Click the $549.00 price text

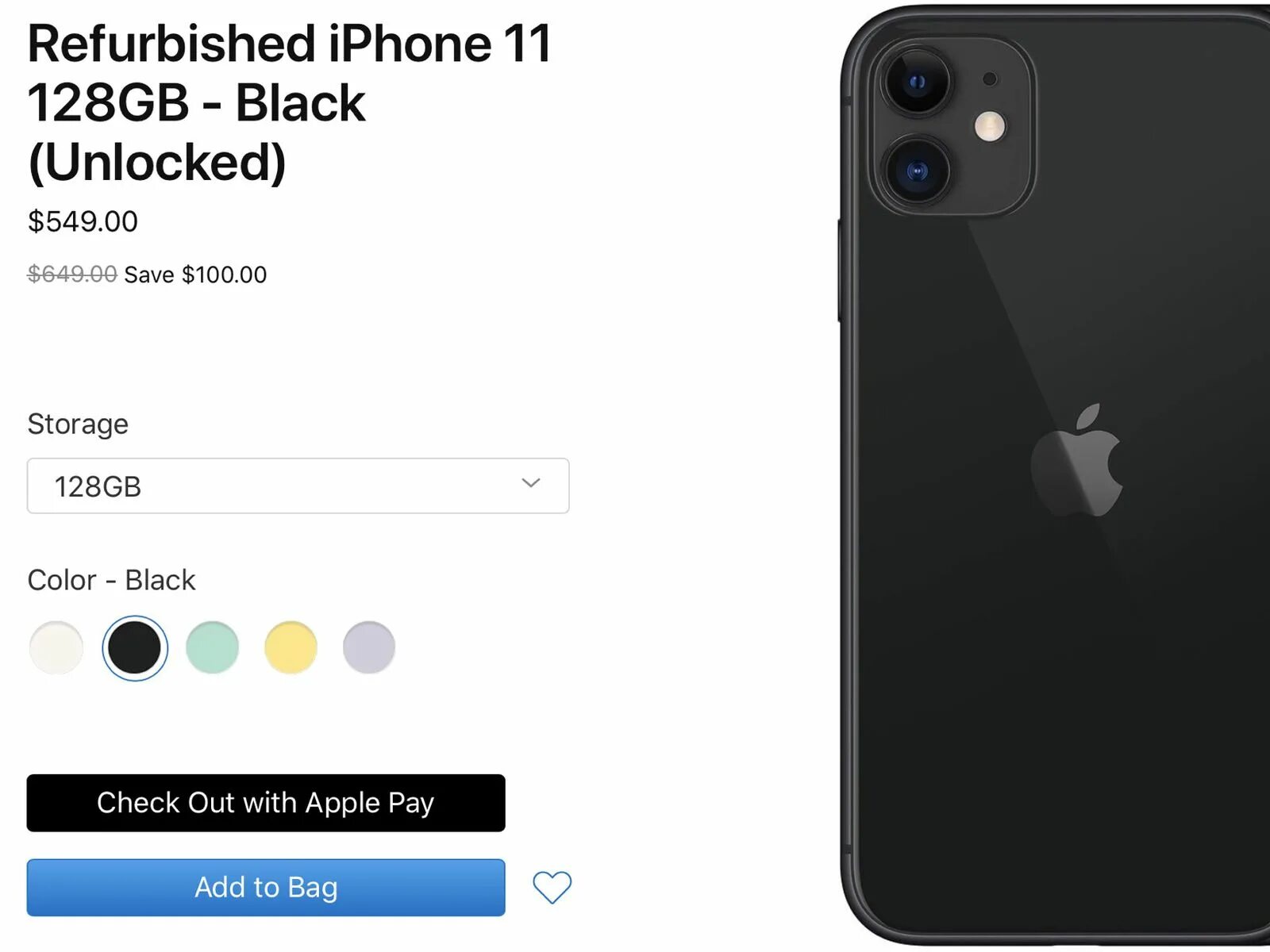tap(83, 221)
